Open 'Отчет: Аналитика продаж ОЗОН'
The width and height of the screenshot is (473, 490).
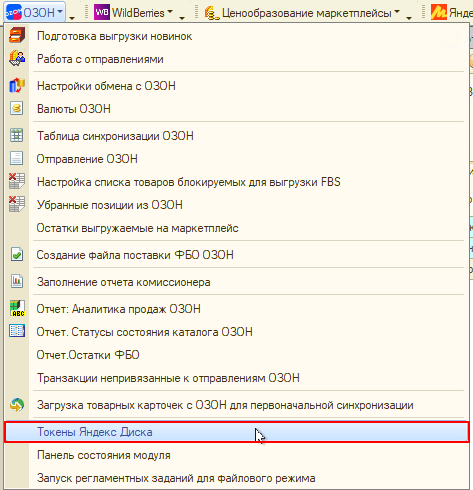(236, 309)
